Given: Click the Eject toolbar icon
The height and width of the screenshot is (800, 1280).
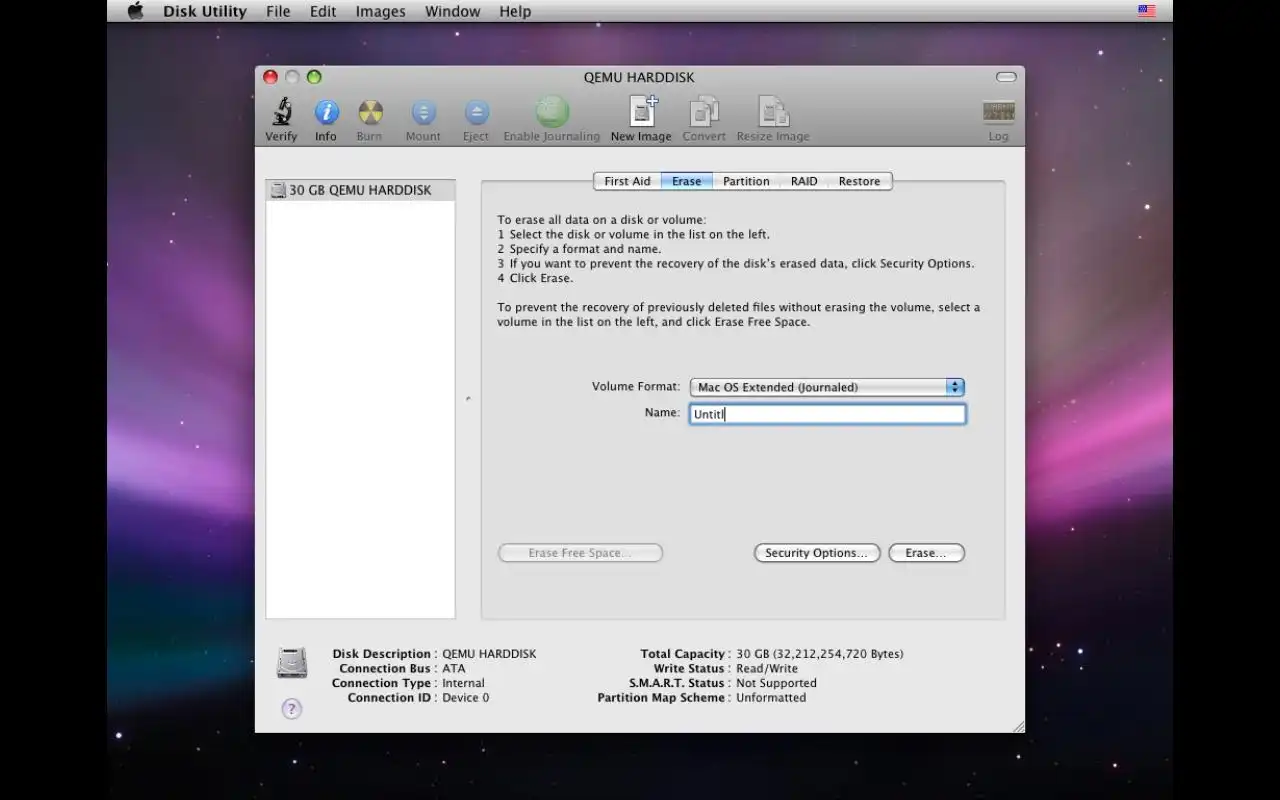Looking at the screenshot, I should pyautogui.click(x=476, y=112).
